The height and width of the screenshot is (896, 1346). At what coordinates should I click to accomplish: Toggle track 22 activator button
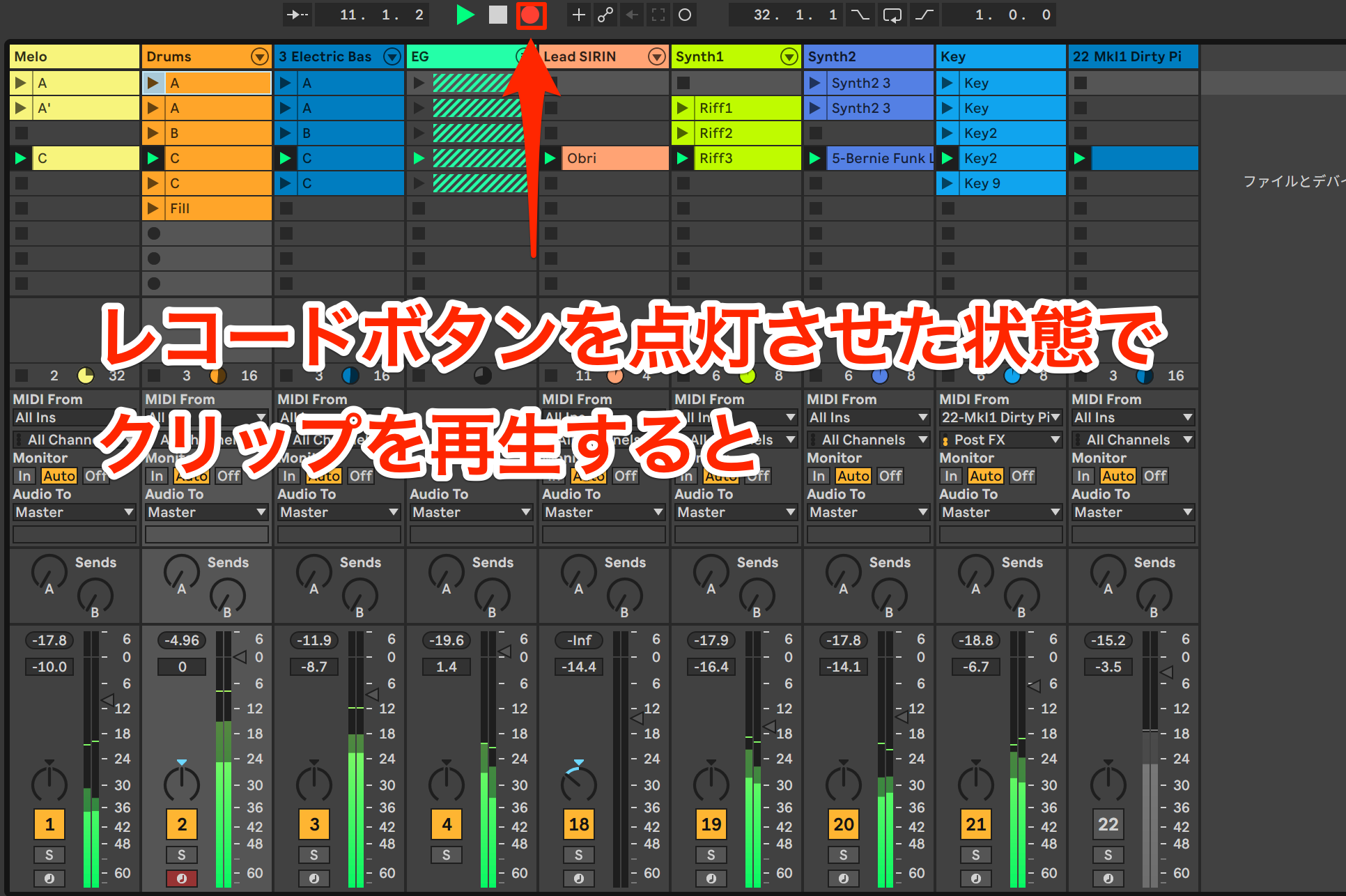(x=1108, y=824)
